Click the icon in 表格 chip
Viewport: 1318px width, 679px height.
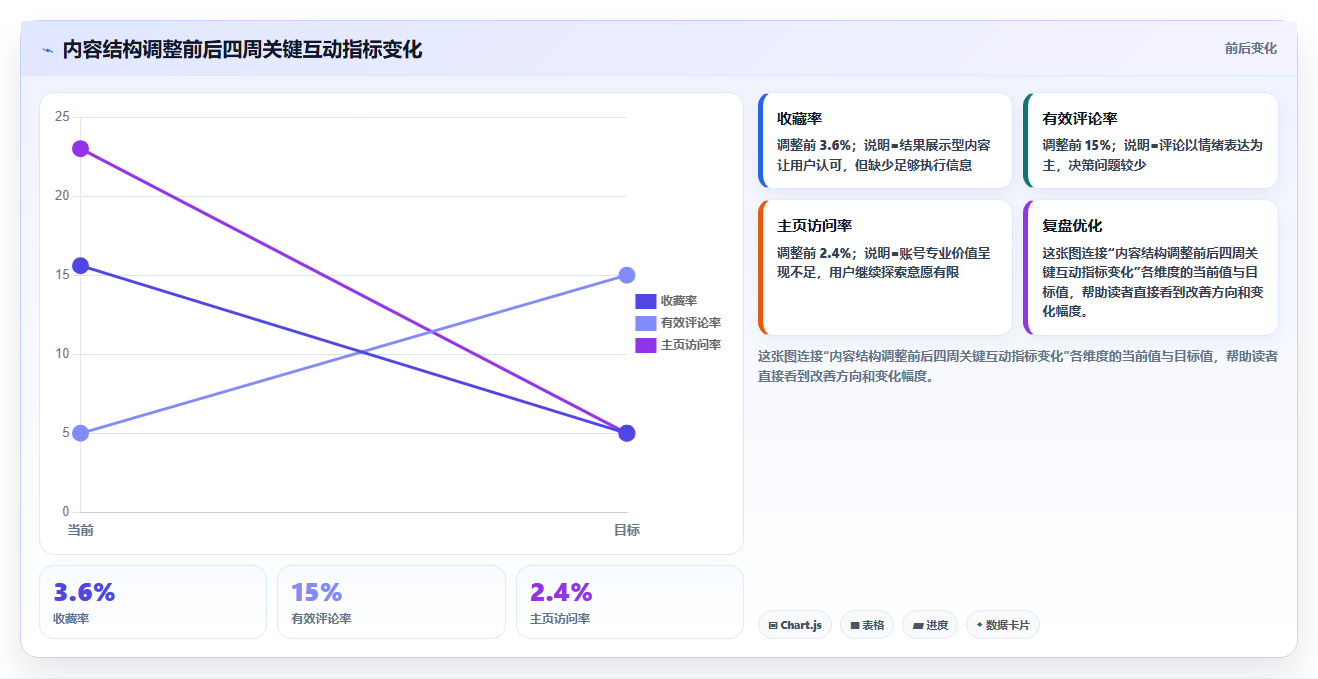[855, 626]
